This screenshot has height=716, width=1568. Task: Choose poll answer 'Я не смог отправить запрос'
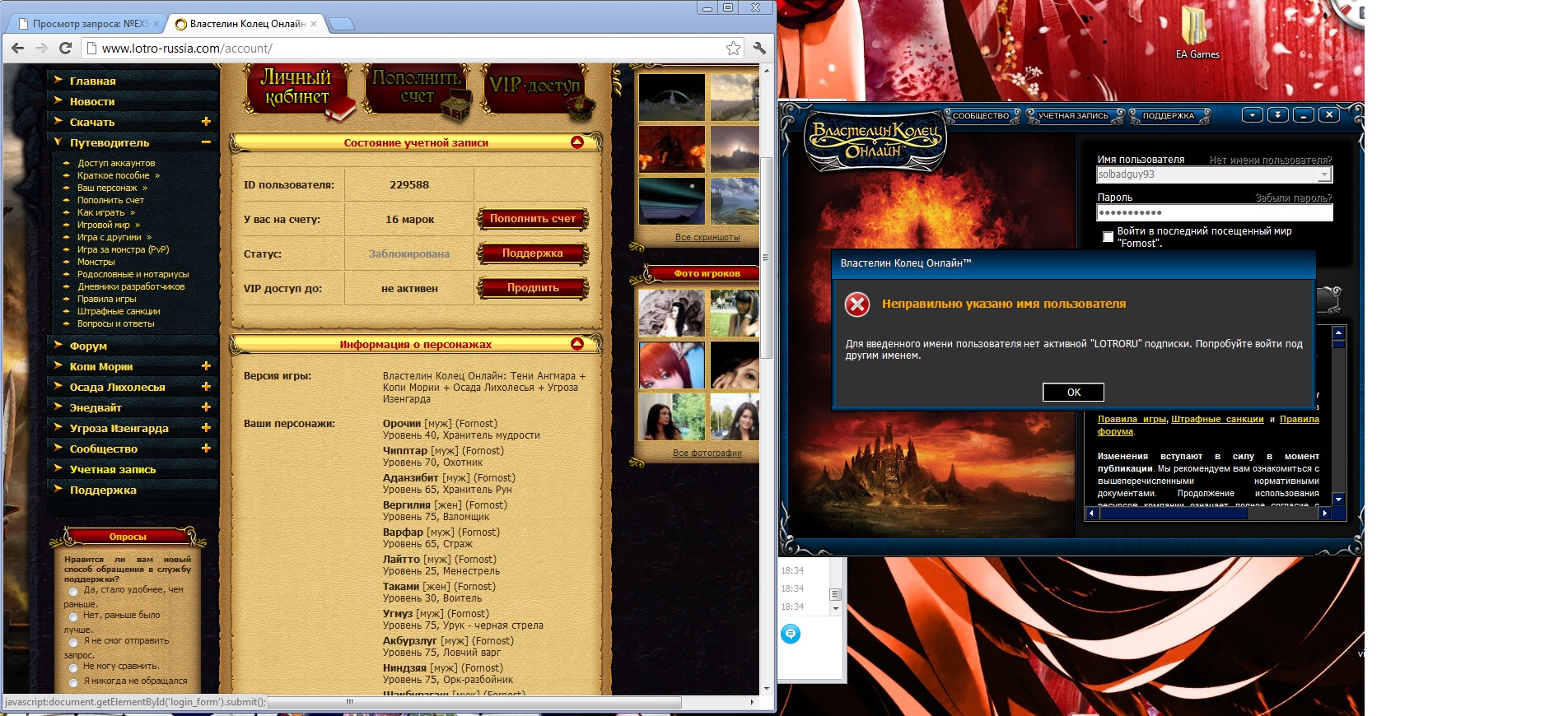(x=73, y=642)
